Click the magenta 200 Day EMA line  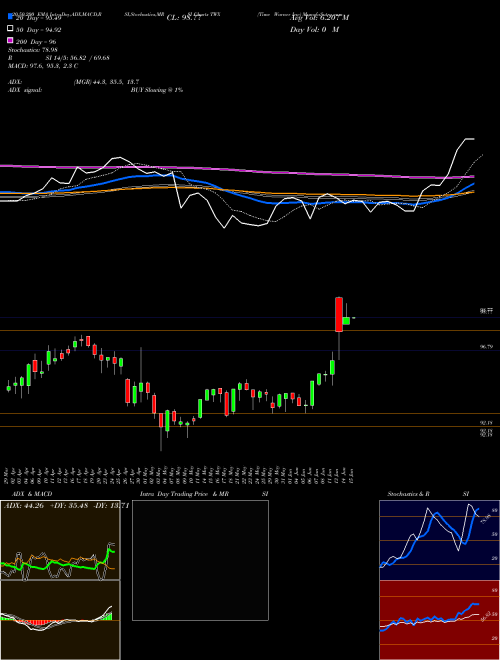tap(236, 170)
